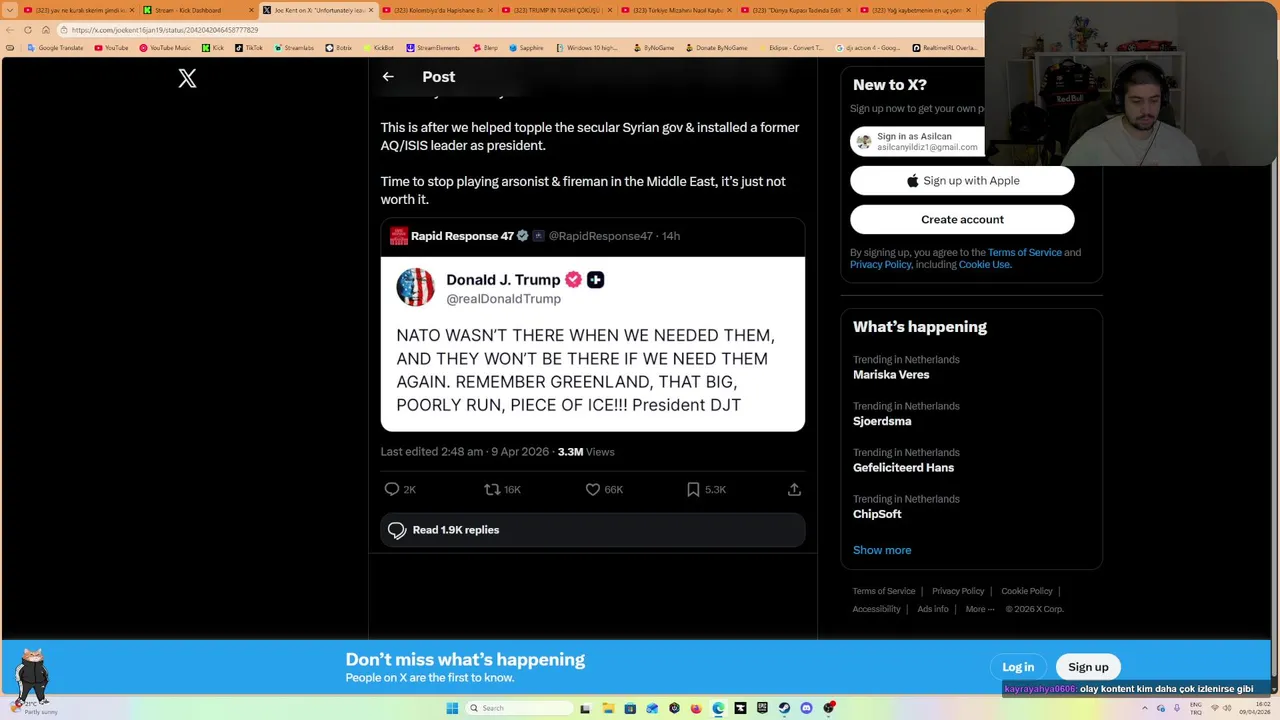Open Rapid Response 47 profile avatar
This screenshot has width=1280, height=720.
(398, 236)
